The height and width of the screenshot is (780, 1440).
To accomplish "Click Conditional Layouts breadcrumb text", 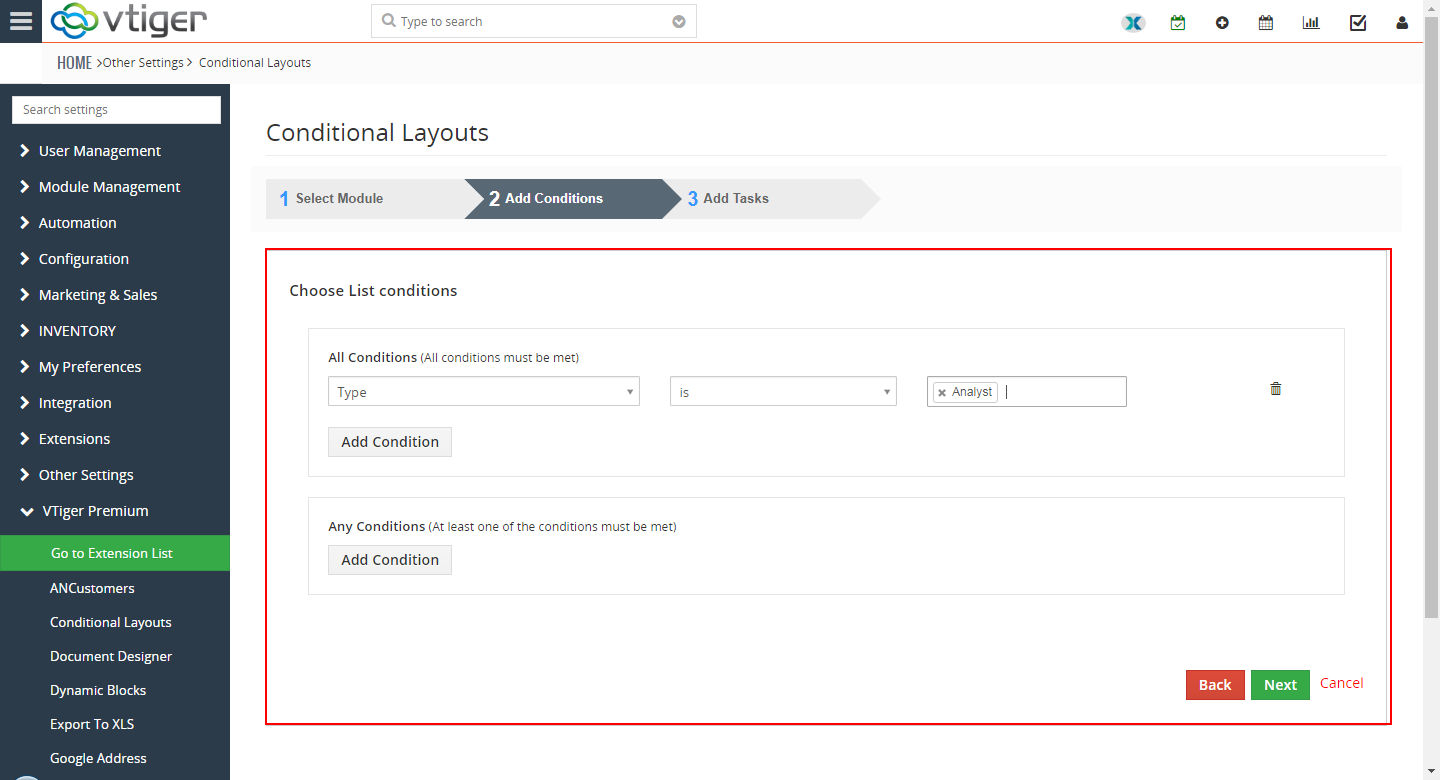I will 255,62.
